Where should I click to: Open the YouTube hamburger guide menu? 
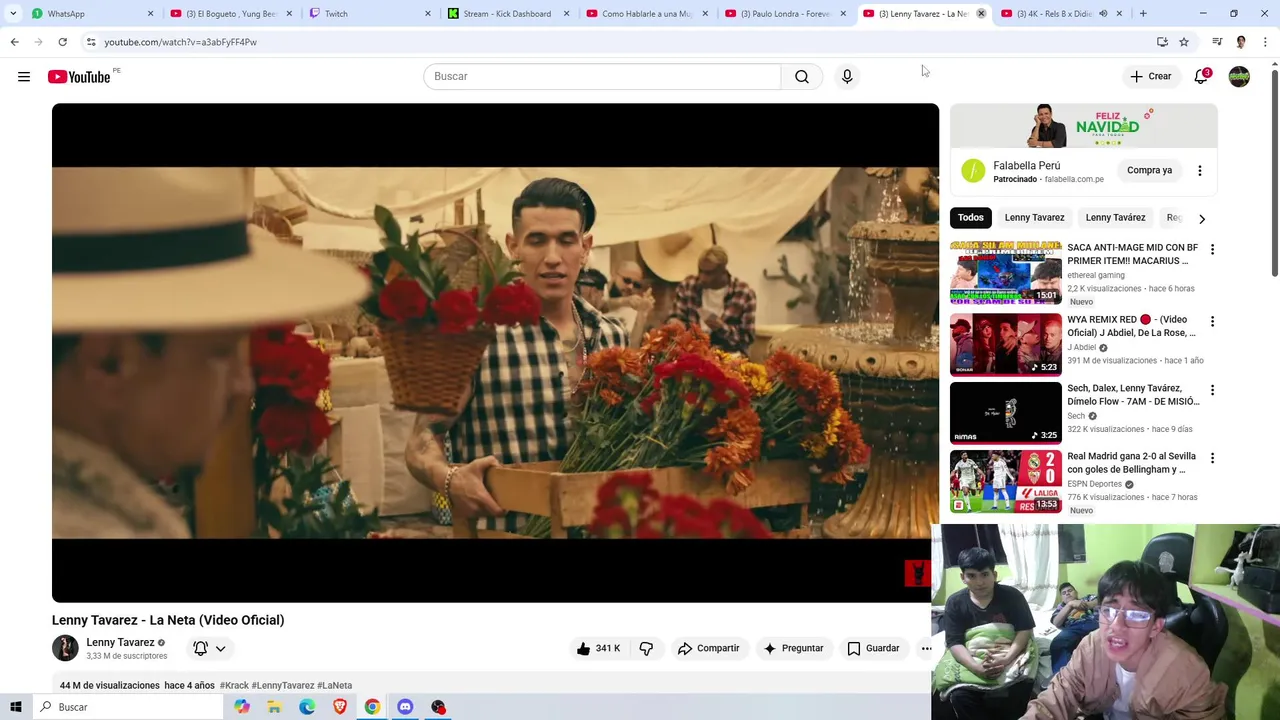tap(24, 77)
